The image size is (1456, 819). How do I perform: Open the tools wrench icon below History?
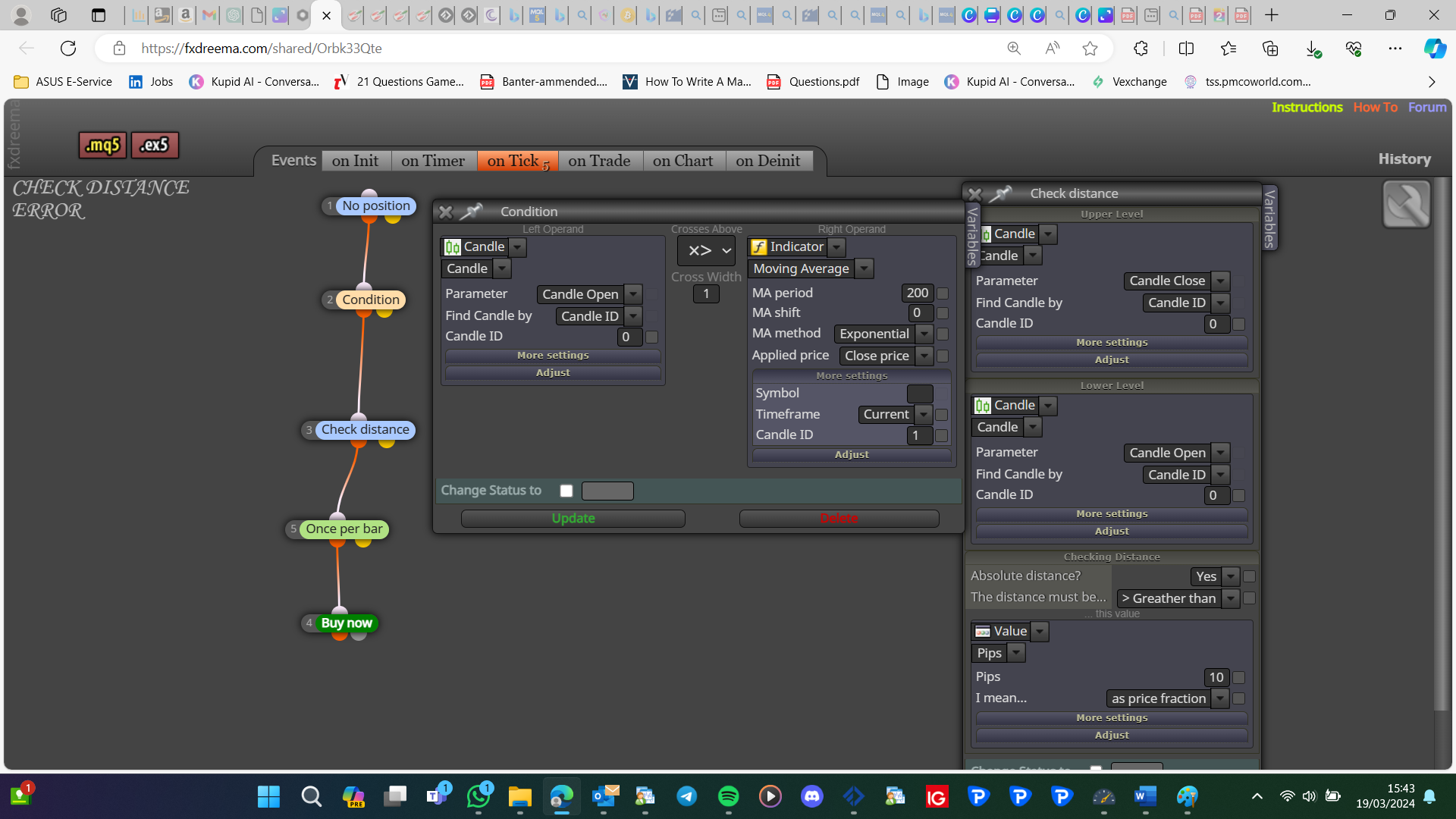click(1407, 204)
